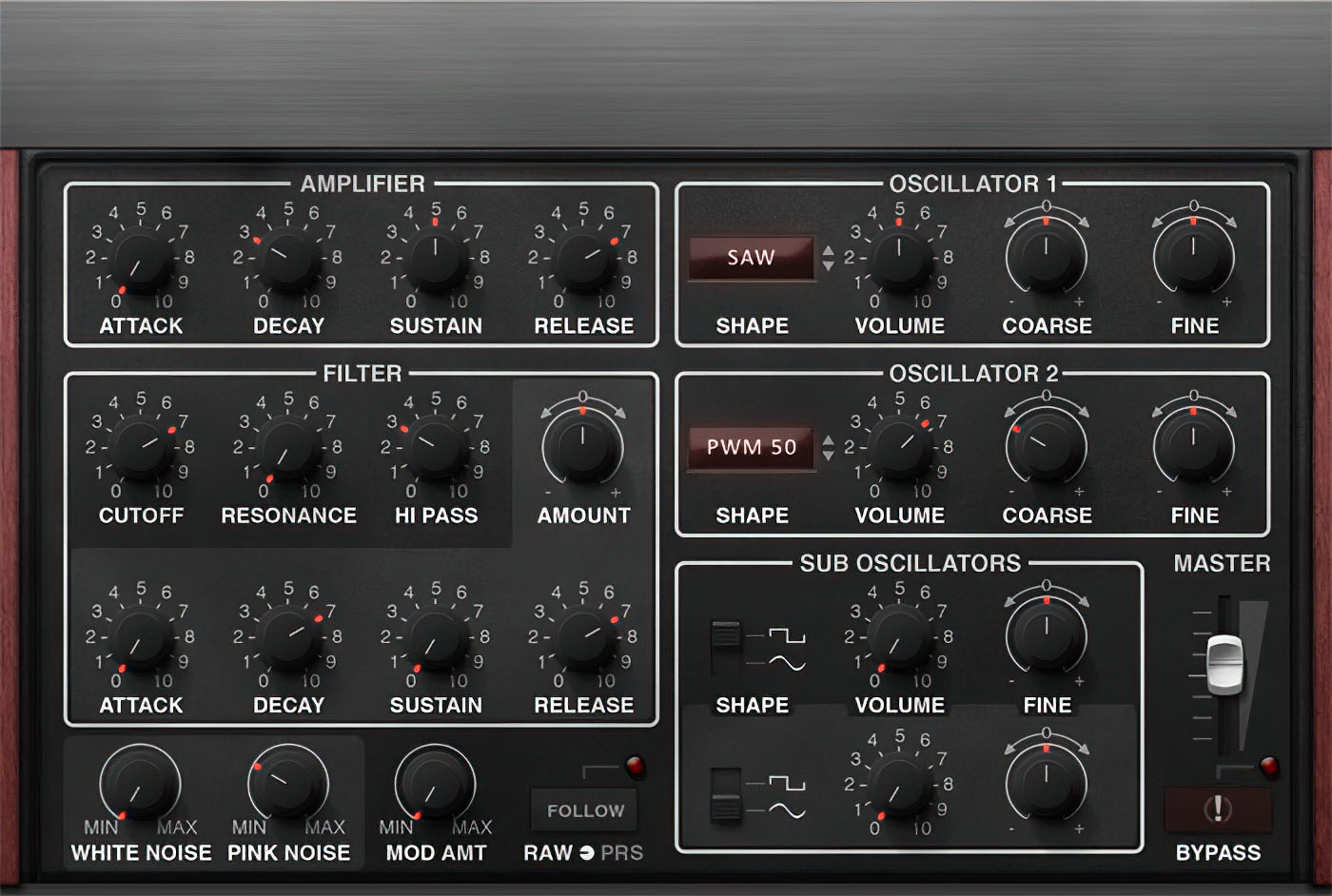The height and width of the screenshot is (896, 1332).
Task: Click the Filter Resonance knob
Action: coord(288,448)
